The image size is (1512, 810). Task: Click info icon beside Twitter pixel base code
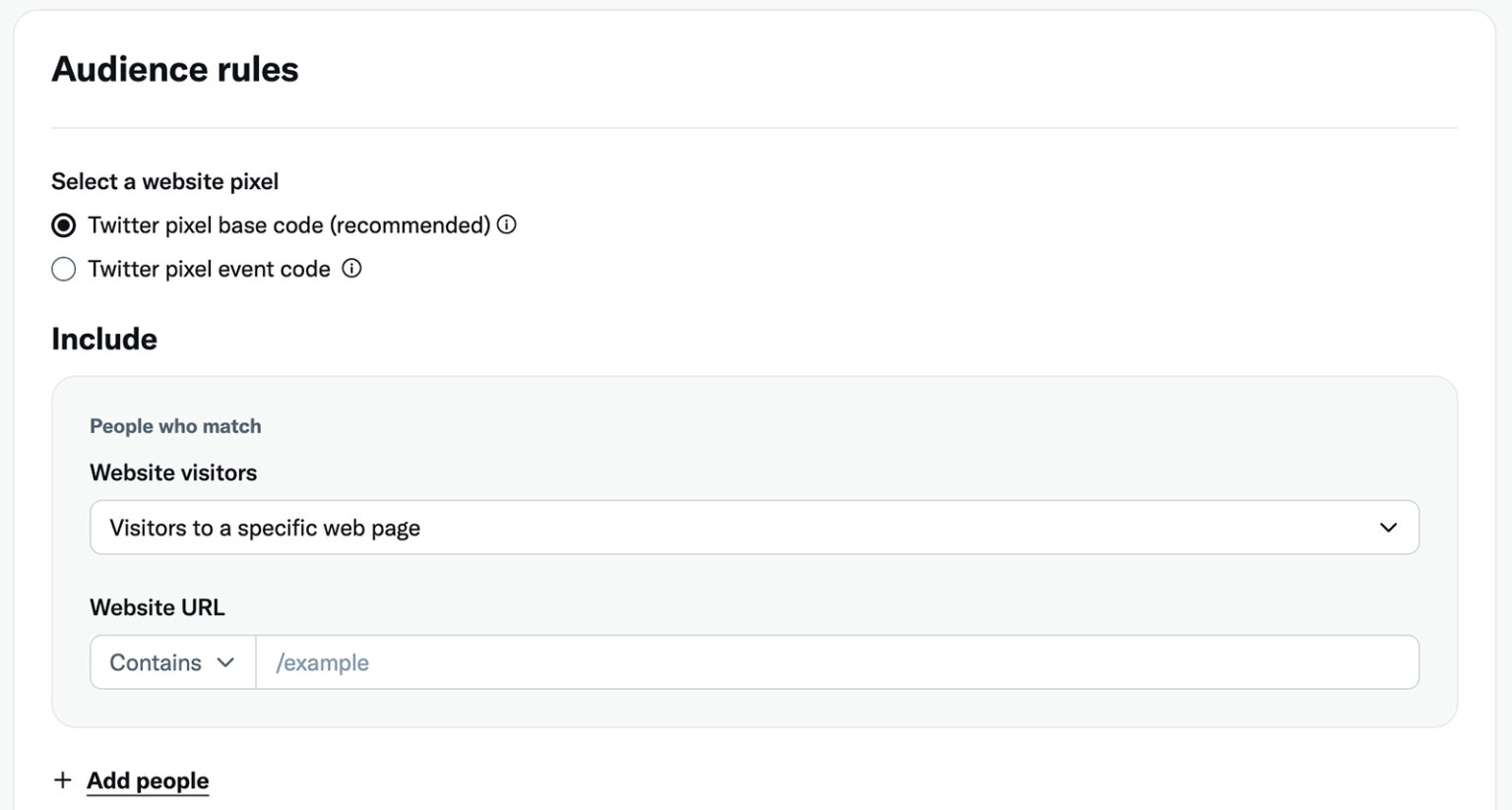click(507, 224)
